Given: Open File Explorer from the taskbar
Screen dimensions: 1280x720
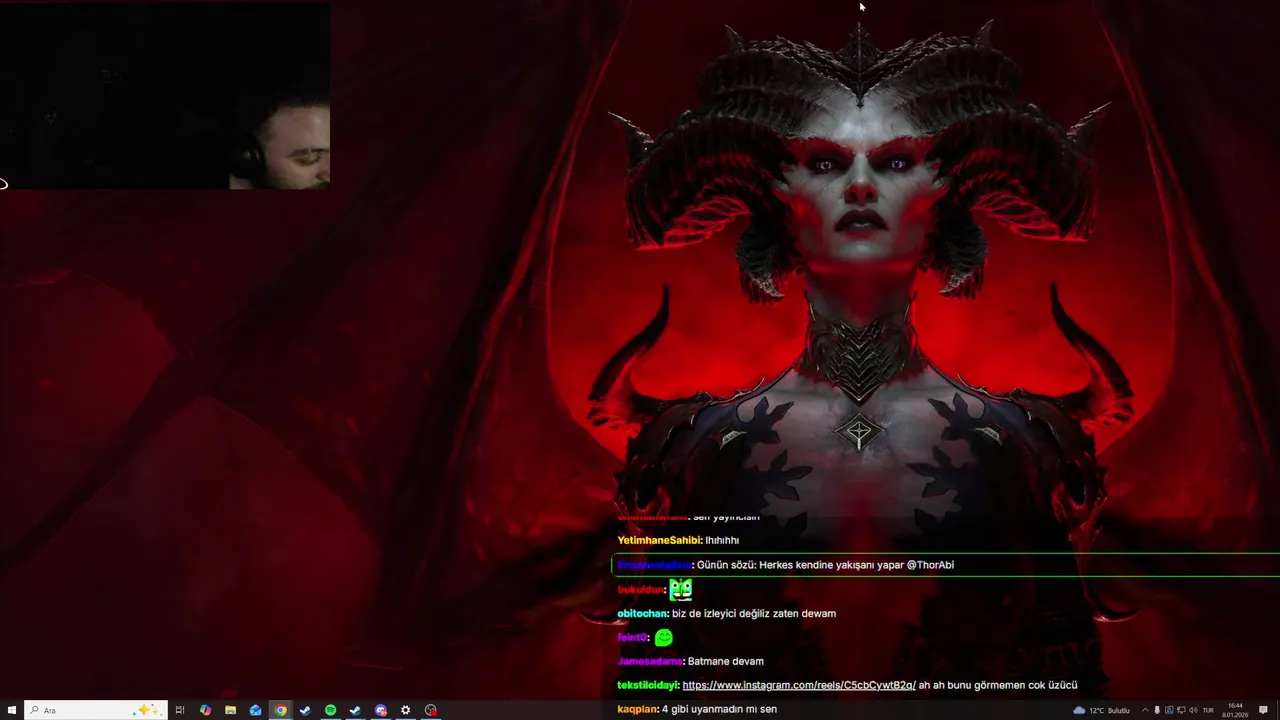Looking at the screenshot, I should pos(230,710).
